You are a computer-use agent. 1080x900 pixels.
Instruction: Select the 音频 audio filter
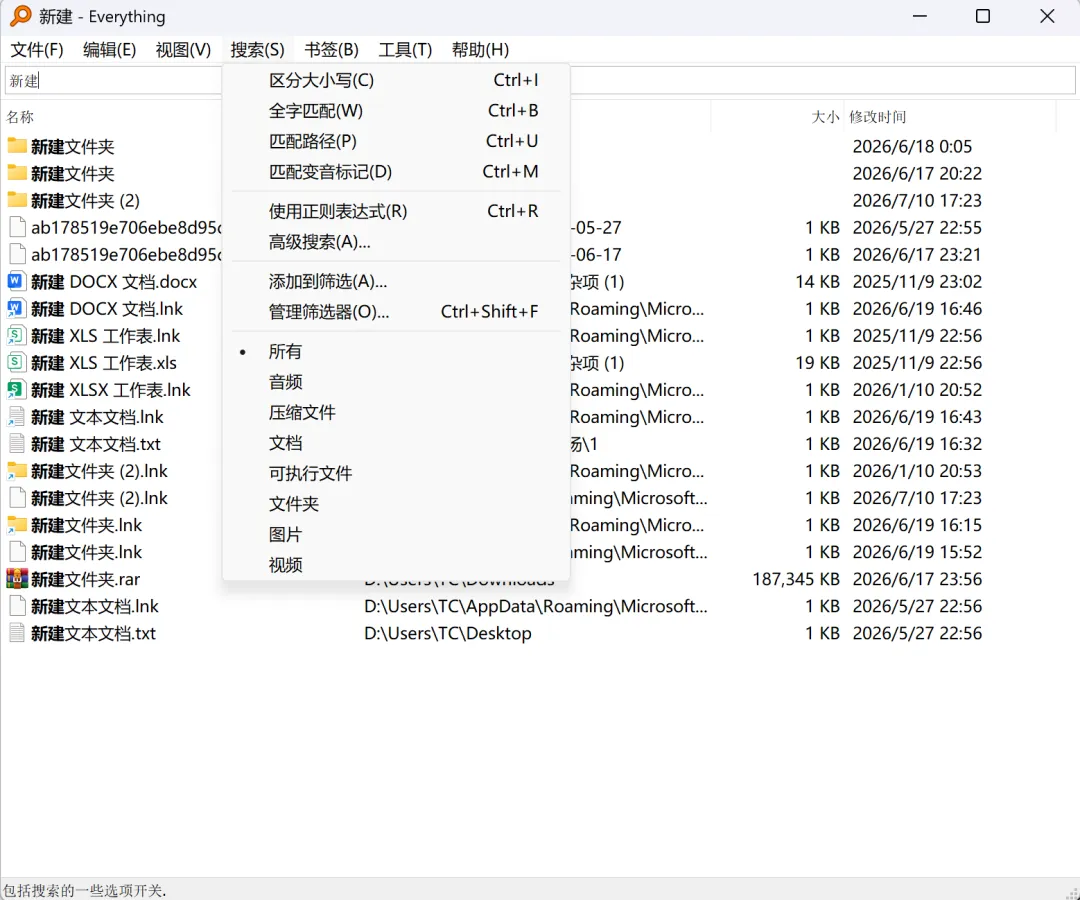(396, 382)
